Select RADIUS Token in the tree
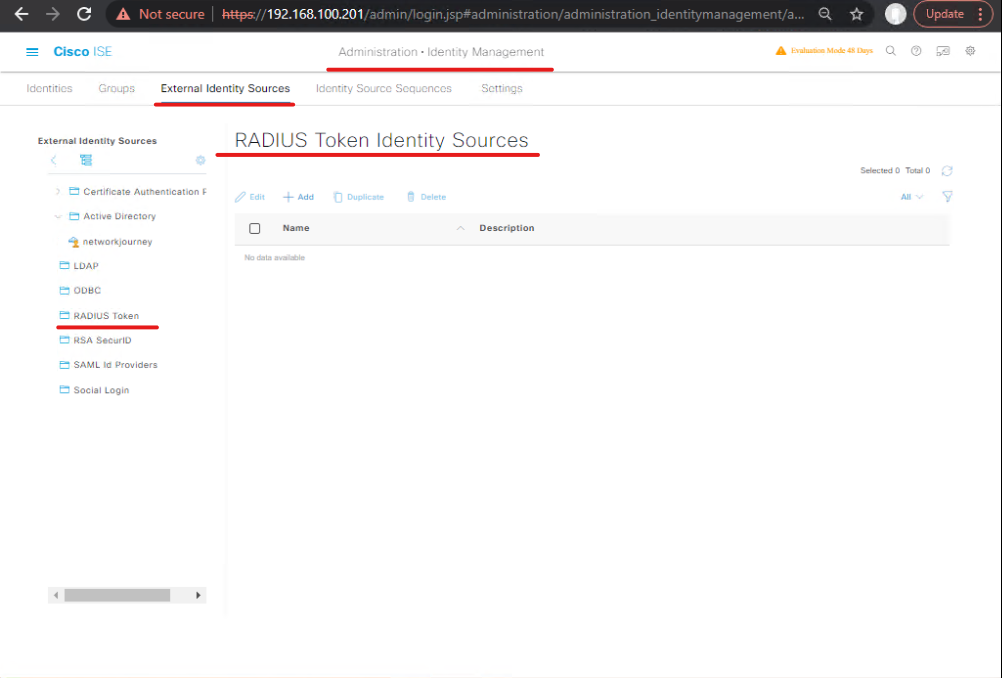Viewport: 1002px width, 678px height. pyautogui.click(x=106, y=316)
